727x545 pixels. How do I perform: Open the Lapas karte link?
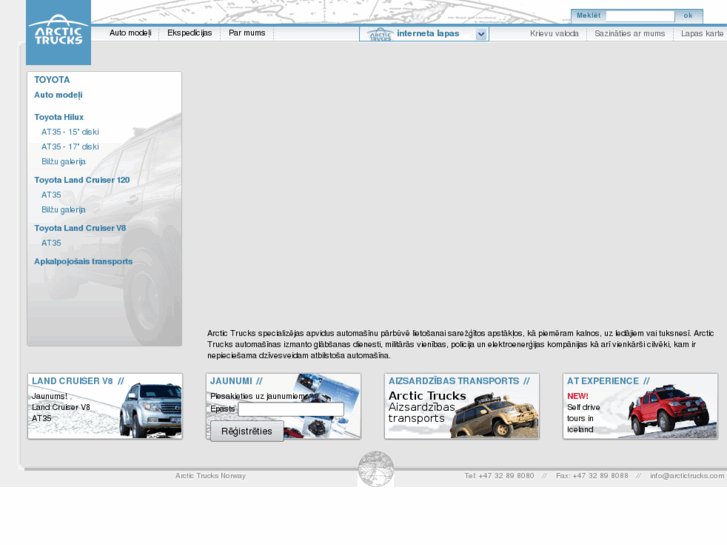(702, 33)
